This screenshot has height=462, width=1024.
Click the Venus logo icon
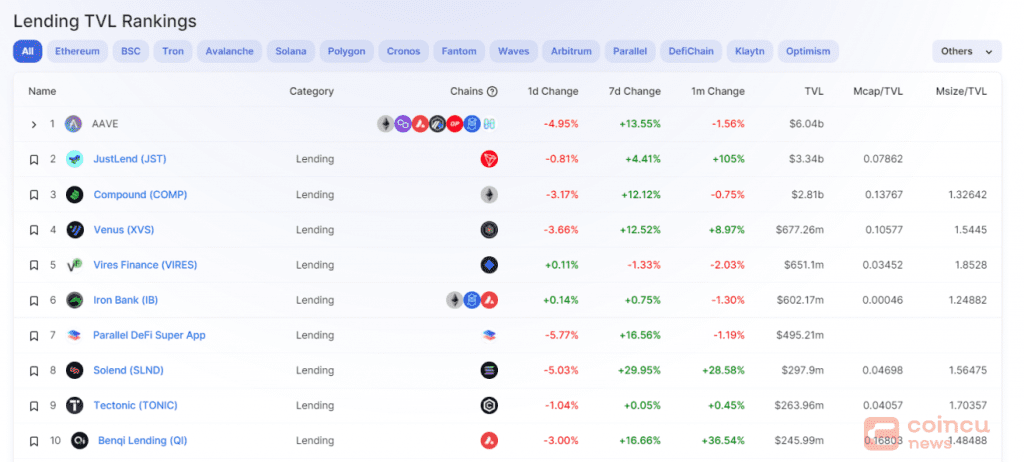(74, 229)
